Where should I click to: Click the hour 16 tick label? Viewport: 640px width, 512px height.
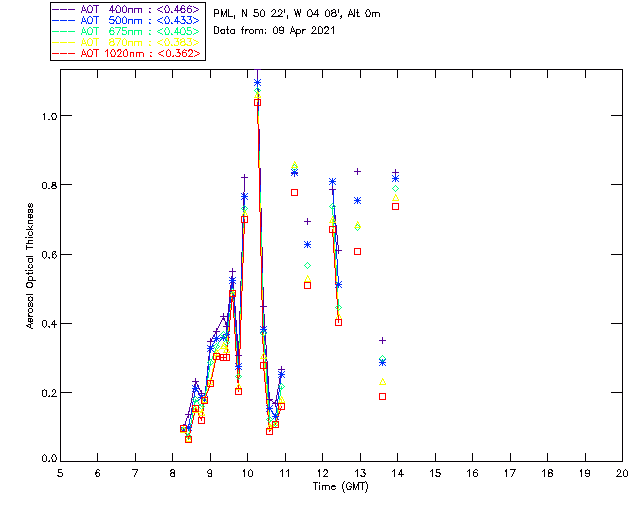click(x=473, y=473)
